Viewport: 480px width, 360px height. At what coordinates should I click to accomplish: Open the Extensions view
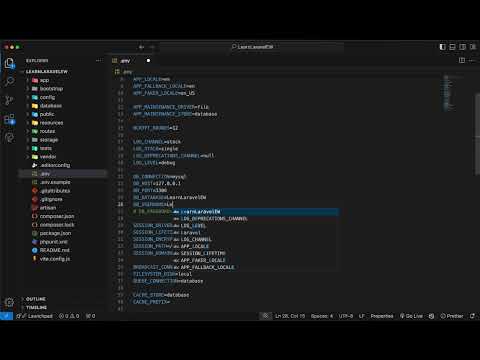tap(9, 119)
